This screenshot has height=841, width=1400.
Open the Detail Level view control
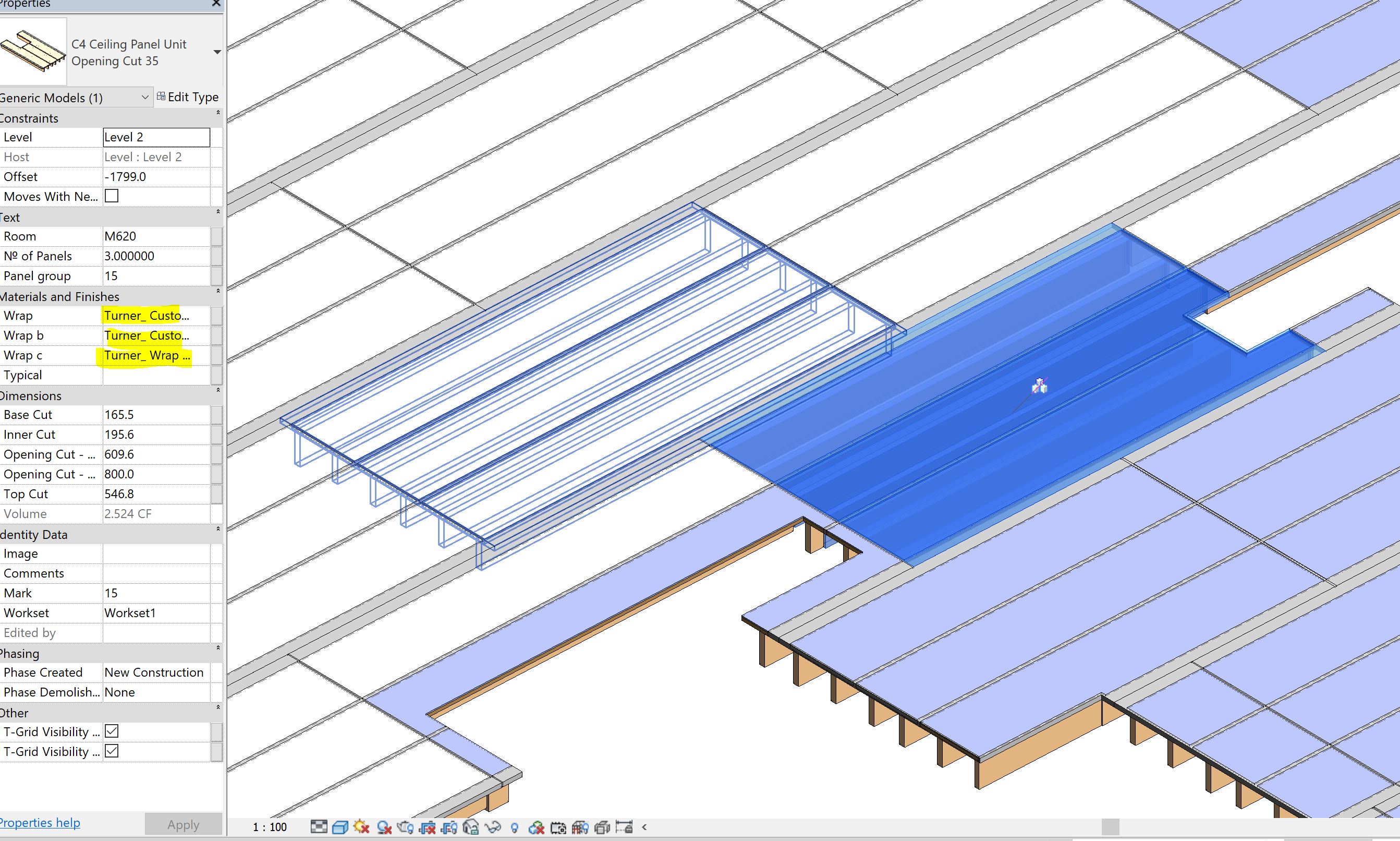[x=319, y=827]
